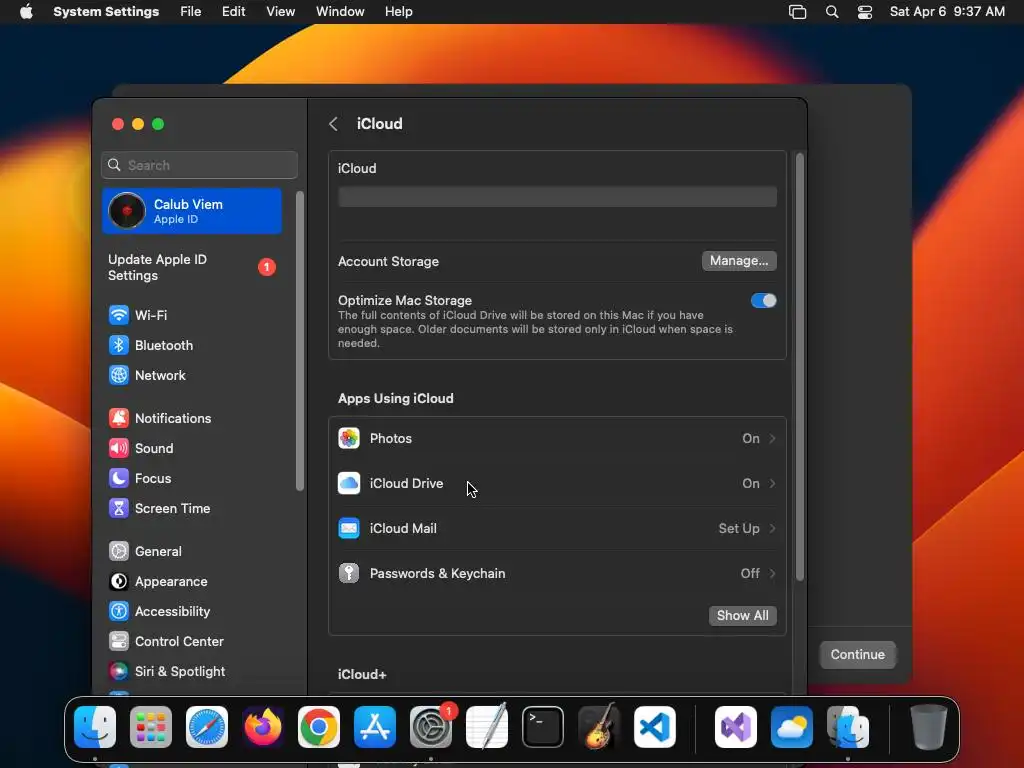Click the Control Center icon in sidebar
The height and width of the screenshot is (768, 1024).
(119, 641)
